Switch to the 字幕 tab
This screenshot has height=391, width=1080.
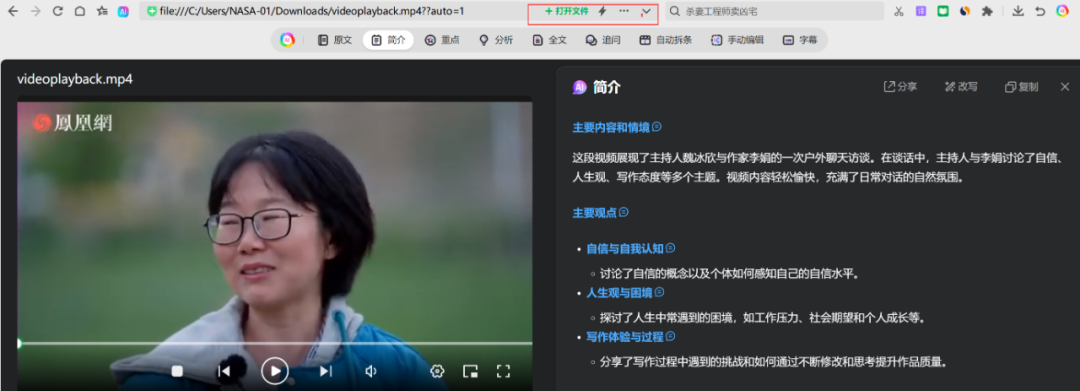(800, 40)
